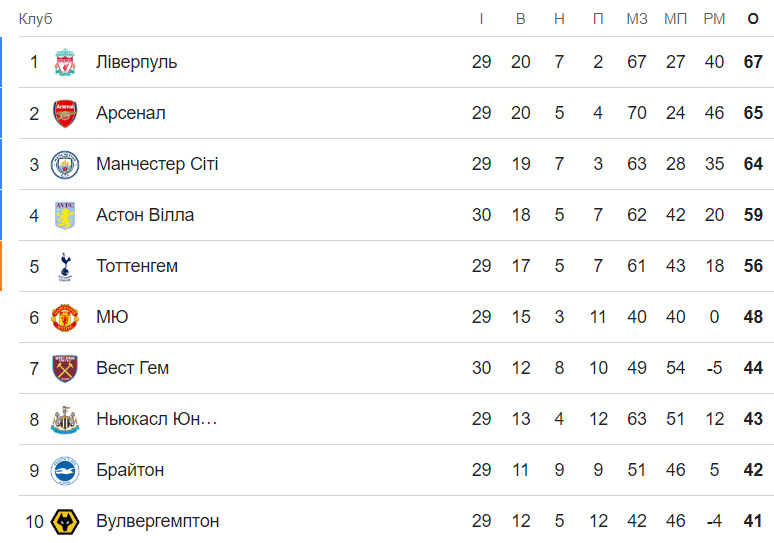Click the Newcastle United crest icon
774x543 pixels.
[65, 419]
